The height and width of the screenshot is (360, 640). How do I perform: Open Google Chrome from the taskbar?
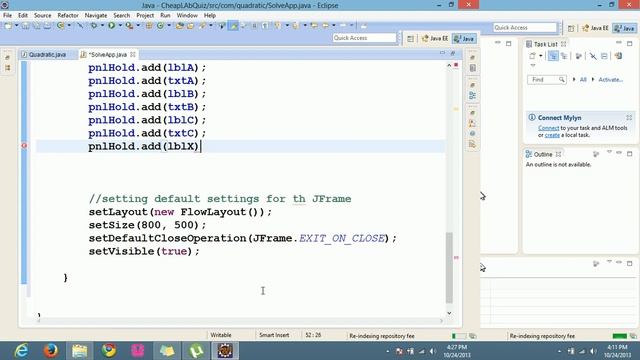pyautogui.click(x=109, y=350)
